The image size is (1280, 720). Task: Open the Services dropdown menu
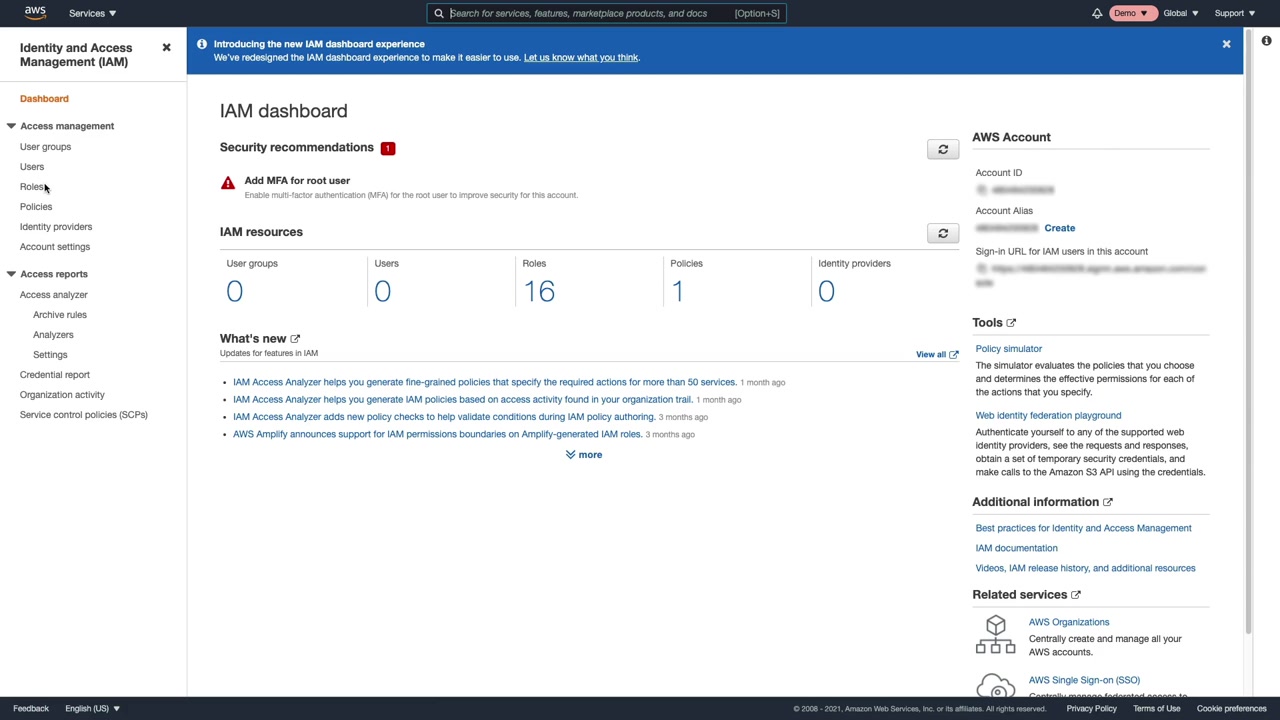tap(92, 13)
